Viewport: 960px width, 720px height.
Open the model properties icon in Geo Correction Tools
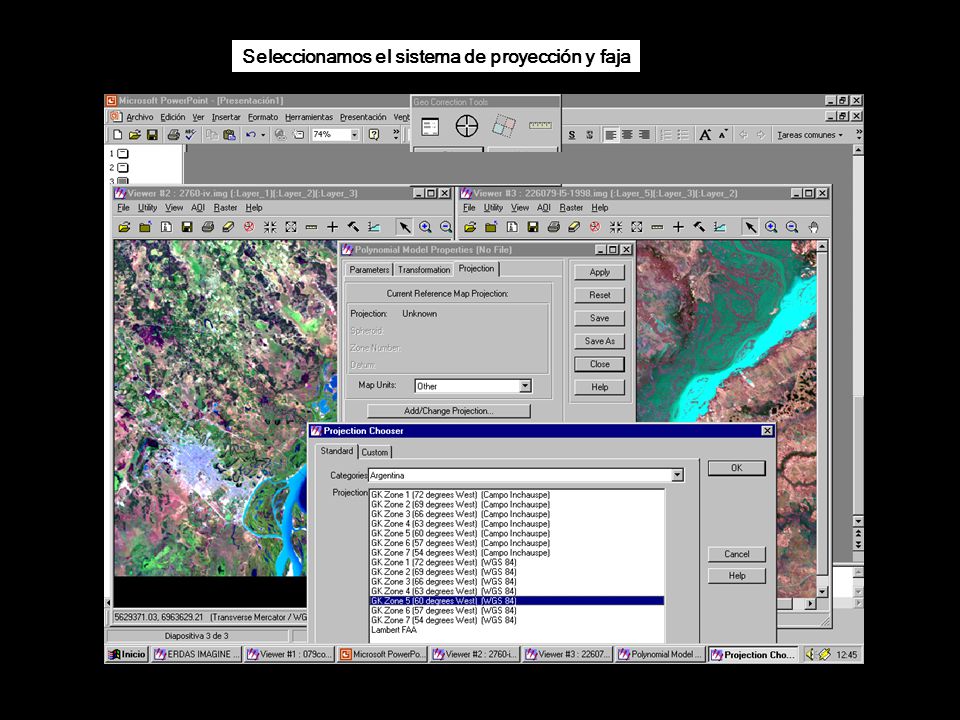[430, 127]
